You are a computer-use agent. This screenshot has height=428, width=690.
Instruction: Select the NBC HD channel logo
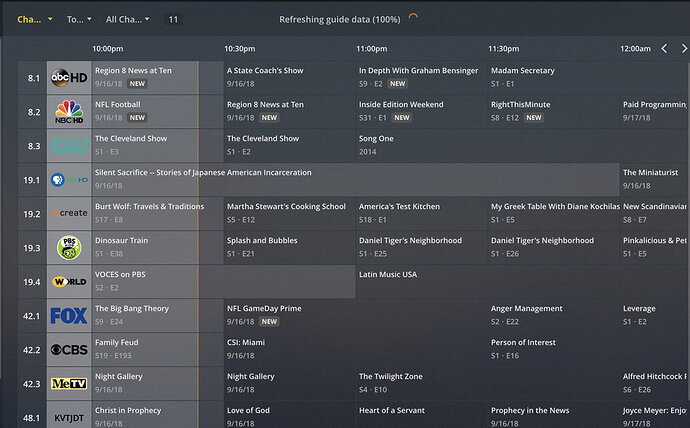coord(69,112)
